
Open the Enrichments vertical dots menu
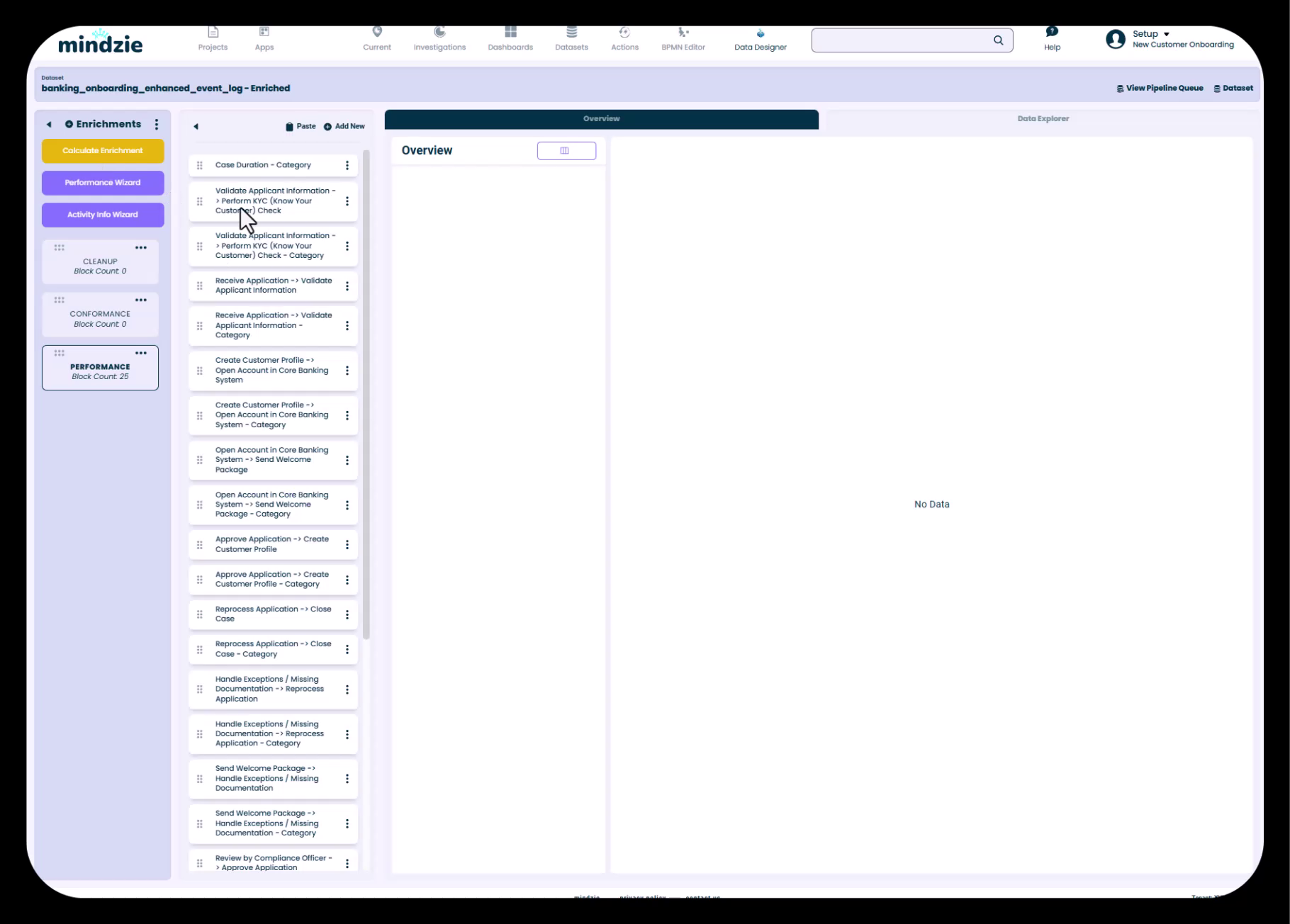157,125
